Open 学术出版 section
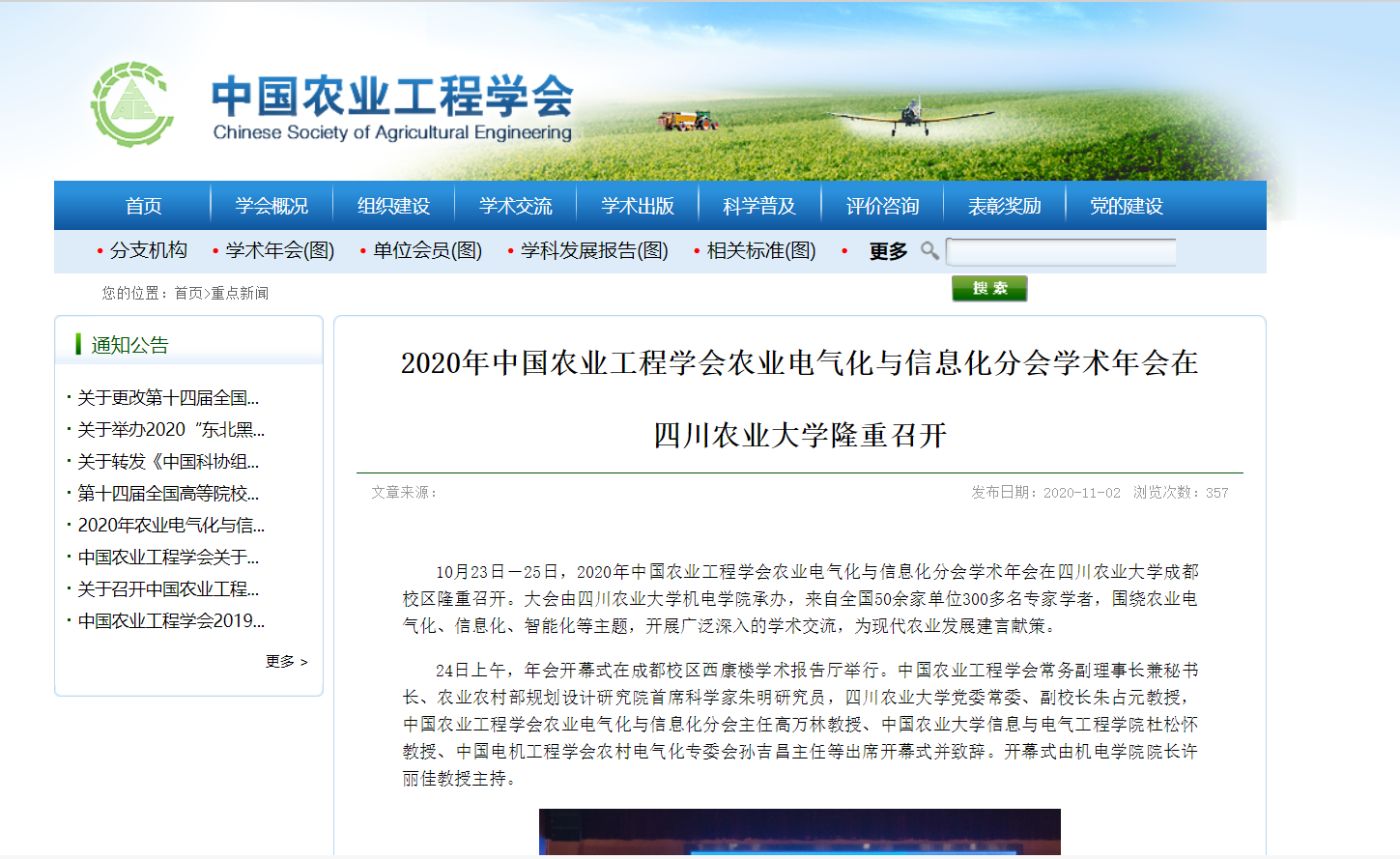The image size is (1400, 859). [x=638, y=206]
